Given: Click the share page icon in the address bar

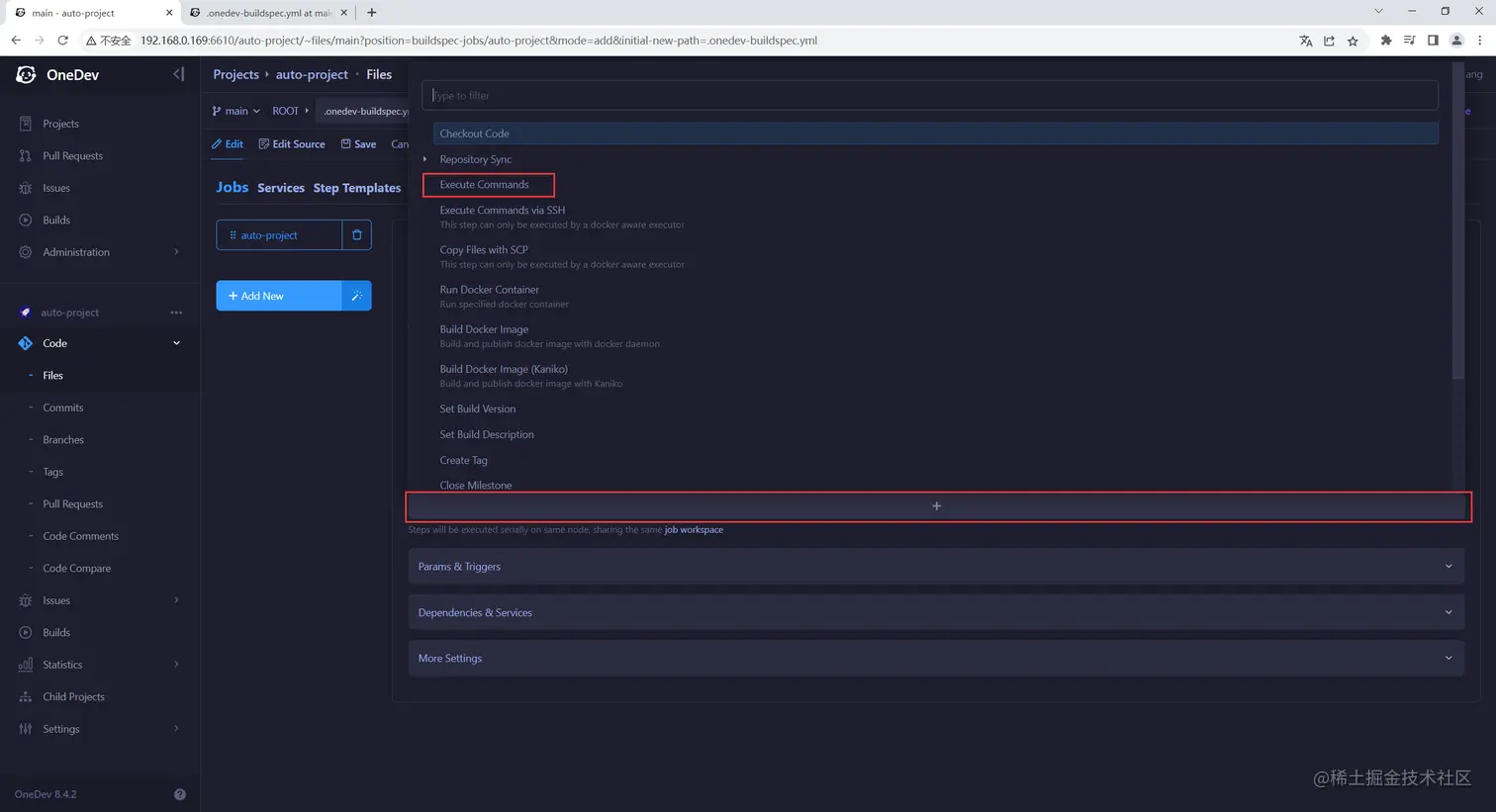Looking at the screenshot, I should tap(1329, 41).
